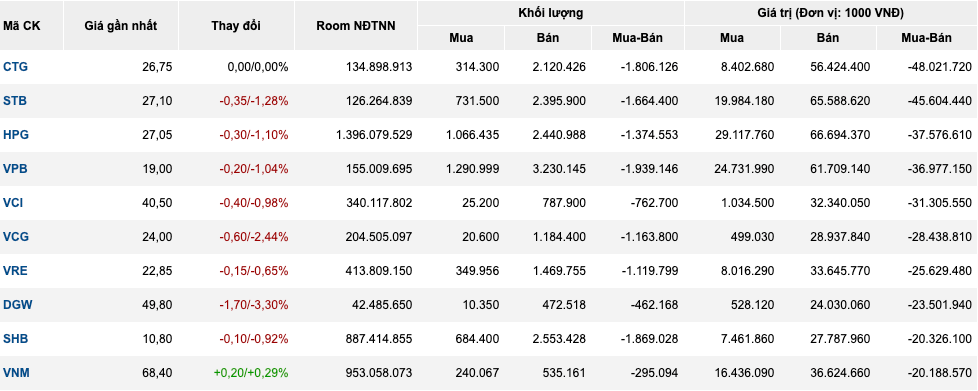Image resolution: width=978 pixels, height=391 pixels.
Task: Open the VNM stock ticker link
Action: point(16,373)
